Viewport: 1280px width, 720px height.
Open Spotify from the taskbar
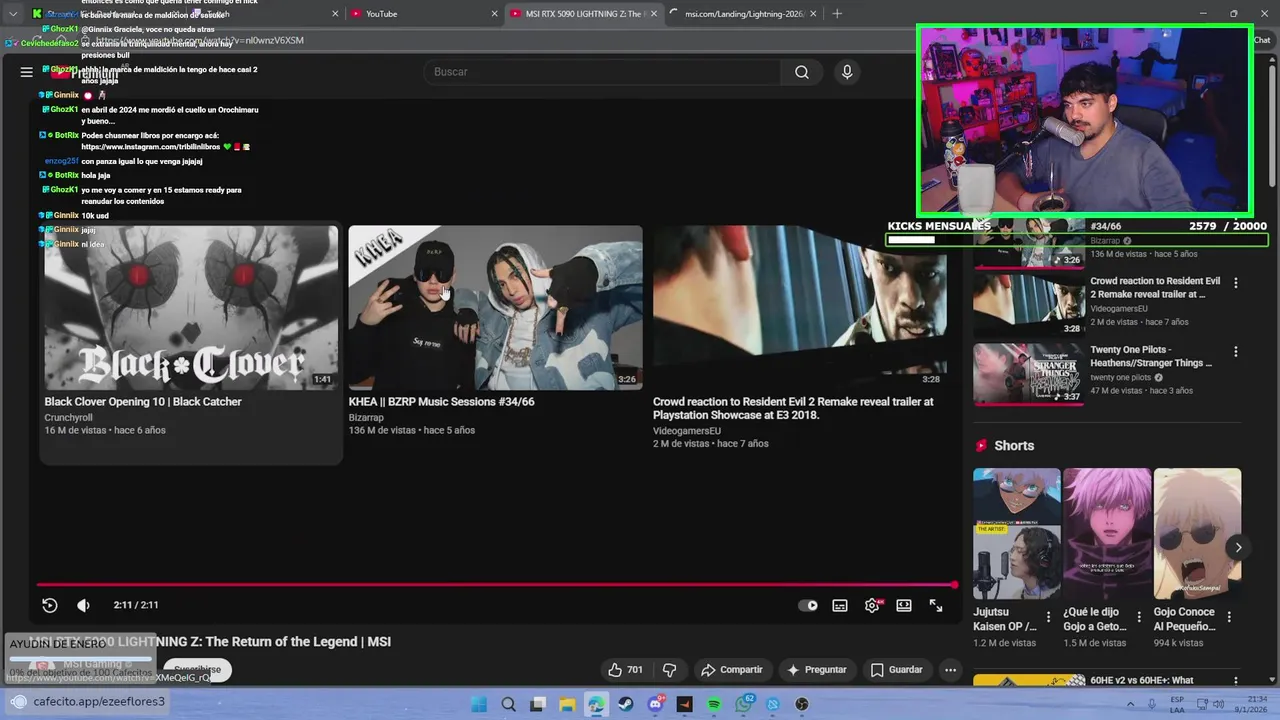714,704
